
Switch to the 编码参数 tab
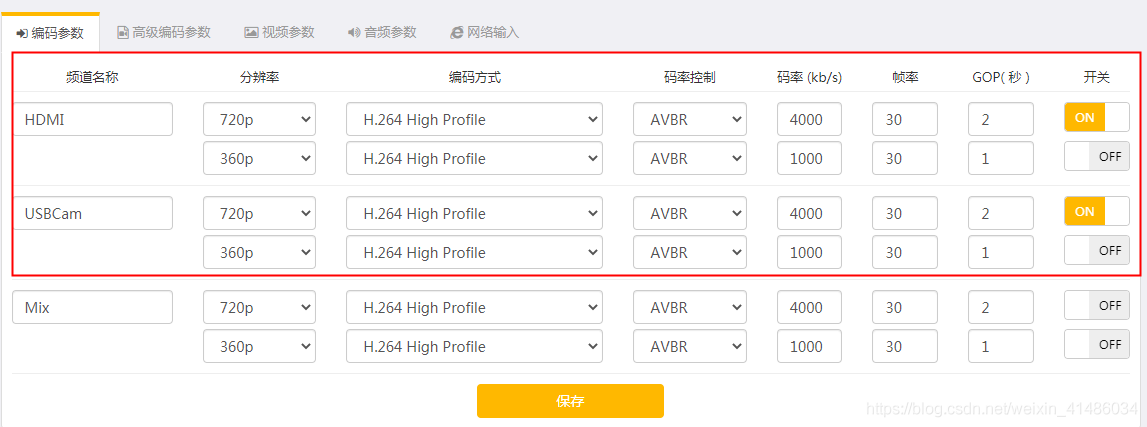pos(50,32)
